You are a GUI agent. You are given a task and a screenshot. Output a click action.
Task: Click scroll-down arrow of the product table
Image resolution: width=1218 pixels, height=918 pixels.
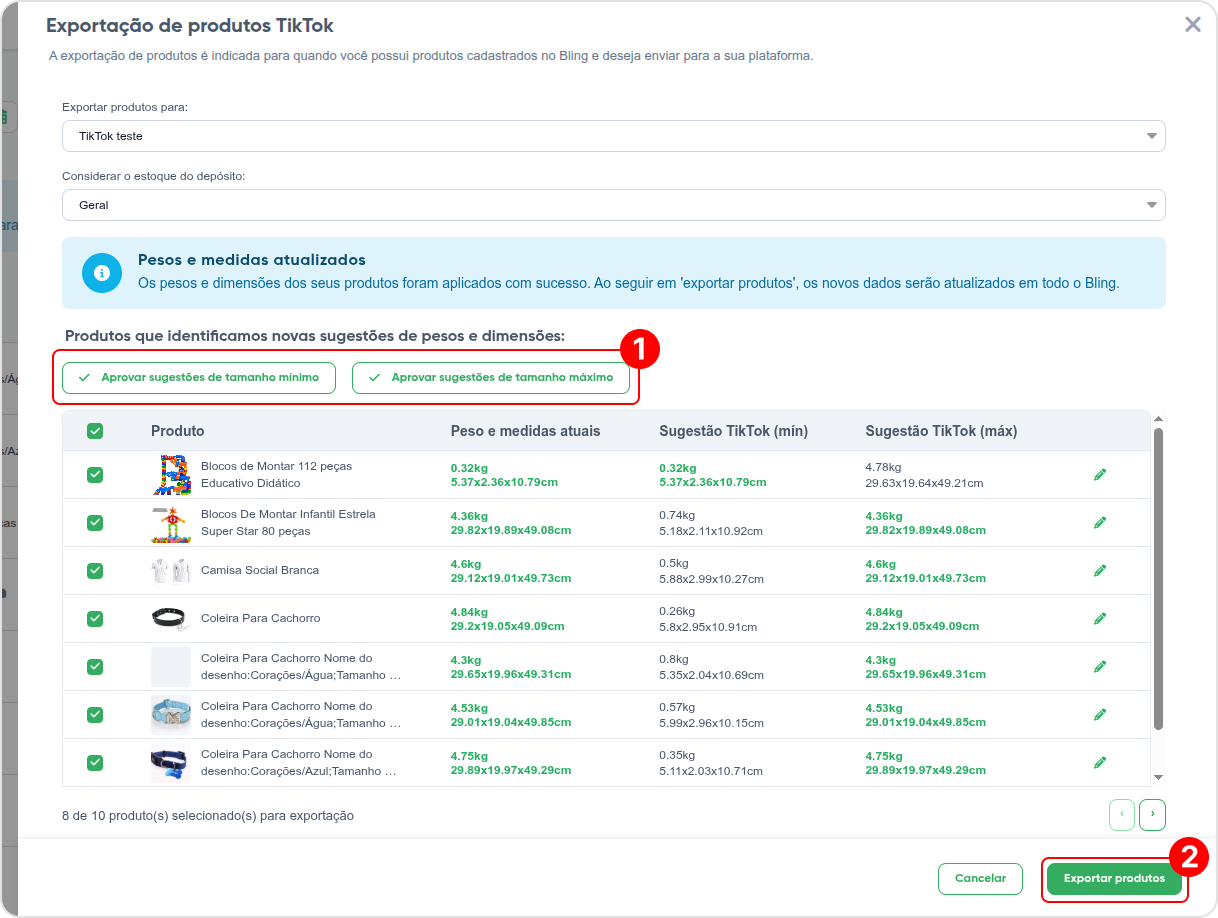(x=1158, y=777)
